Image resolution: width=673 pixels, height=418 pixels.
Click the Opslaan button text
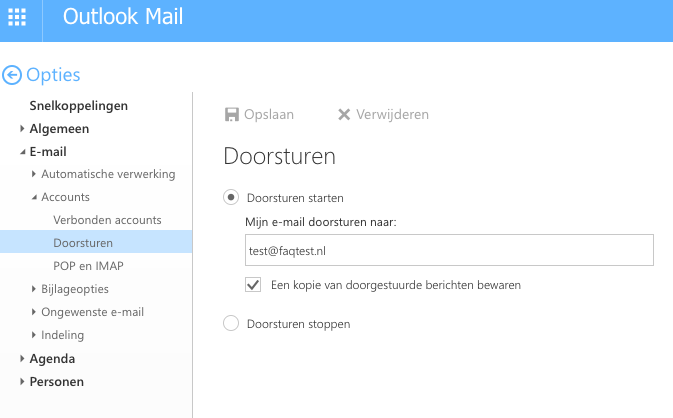click(269, 115)
